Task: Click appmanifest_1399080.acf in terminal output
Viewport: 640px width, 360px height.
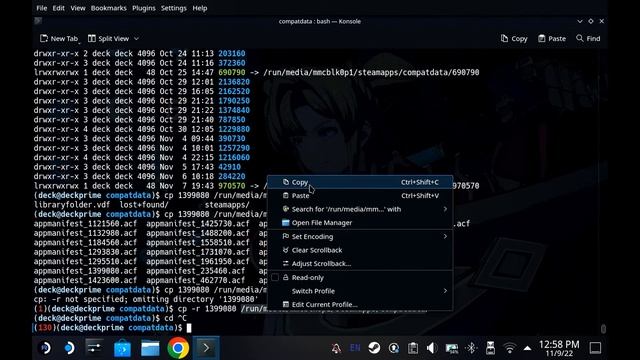Action: (x=85, y=271)
